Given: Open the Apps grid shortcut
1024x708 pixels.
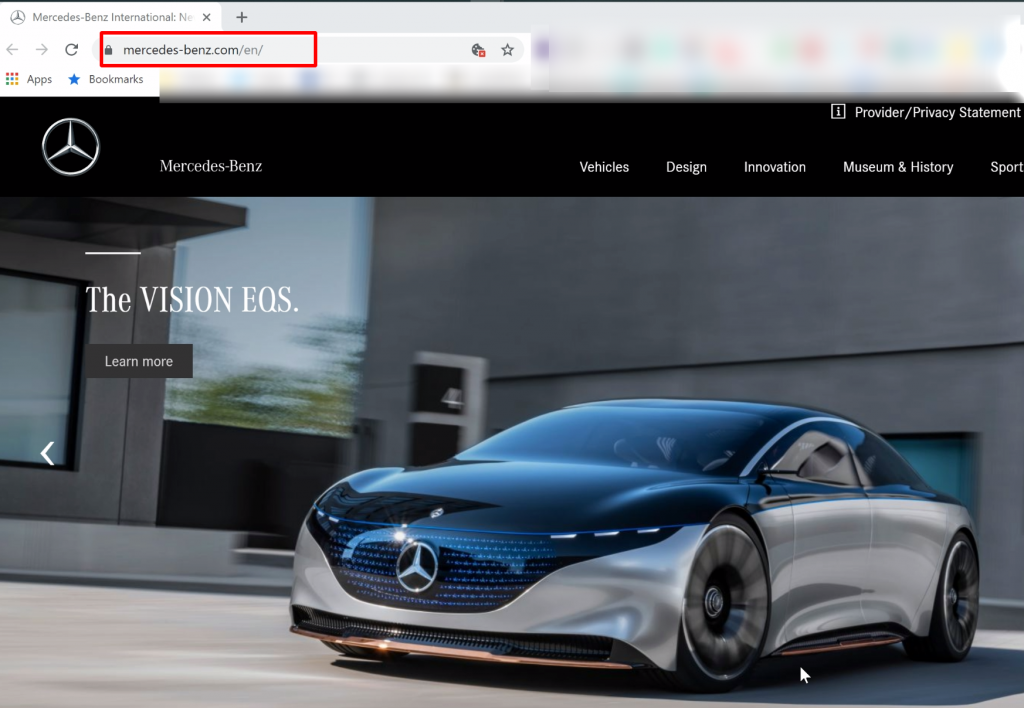Looking at the screenshot, I should click(x=12, y=79).
